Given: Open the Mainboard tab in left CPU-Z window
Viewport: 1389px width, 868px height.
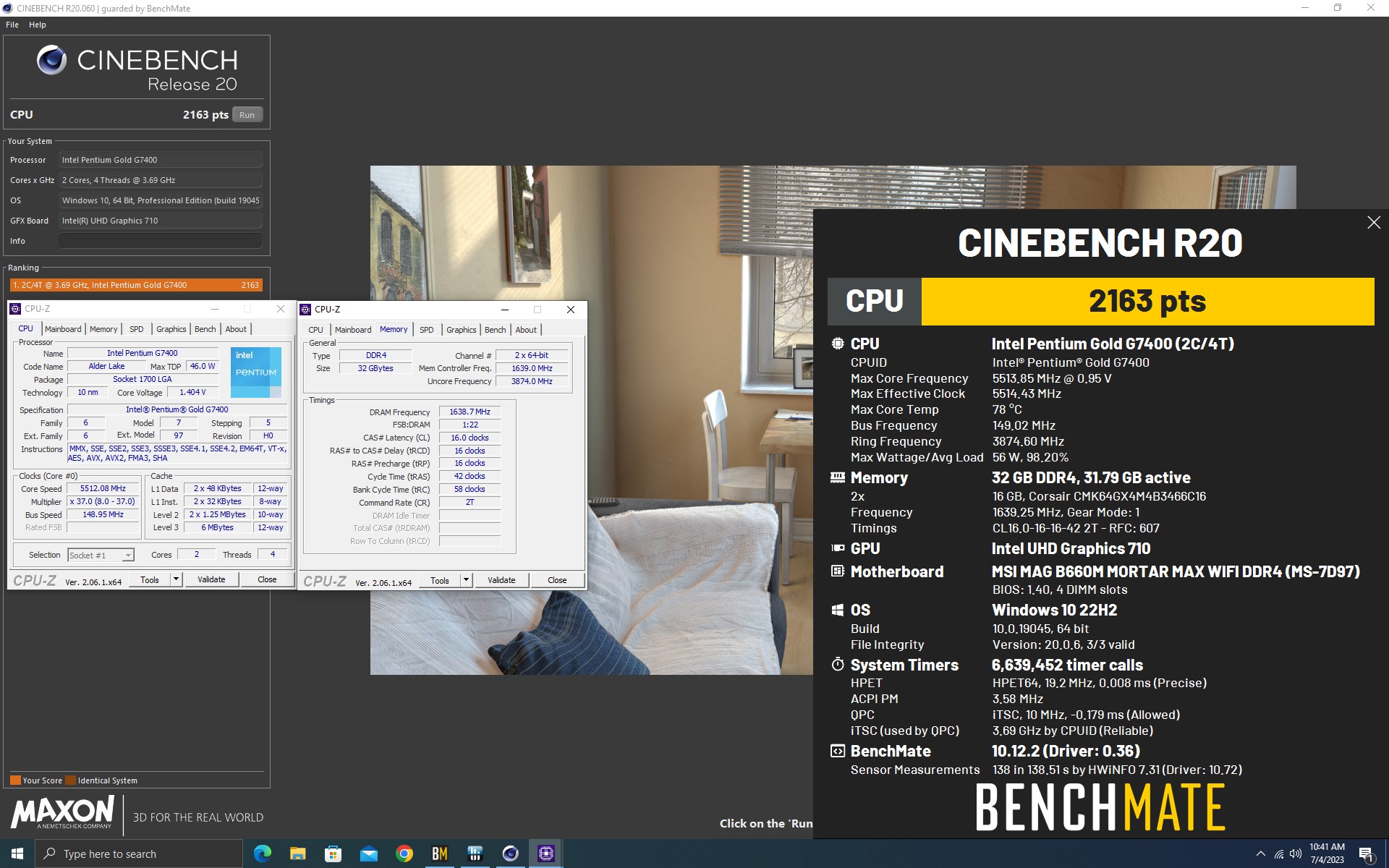Looking at the screenshot, I should [63, 329].
